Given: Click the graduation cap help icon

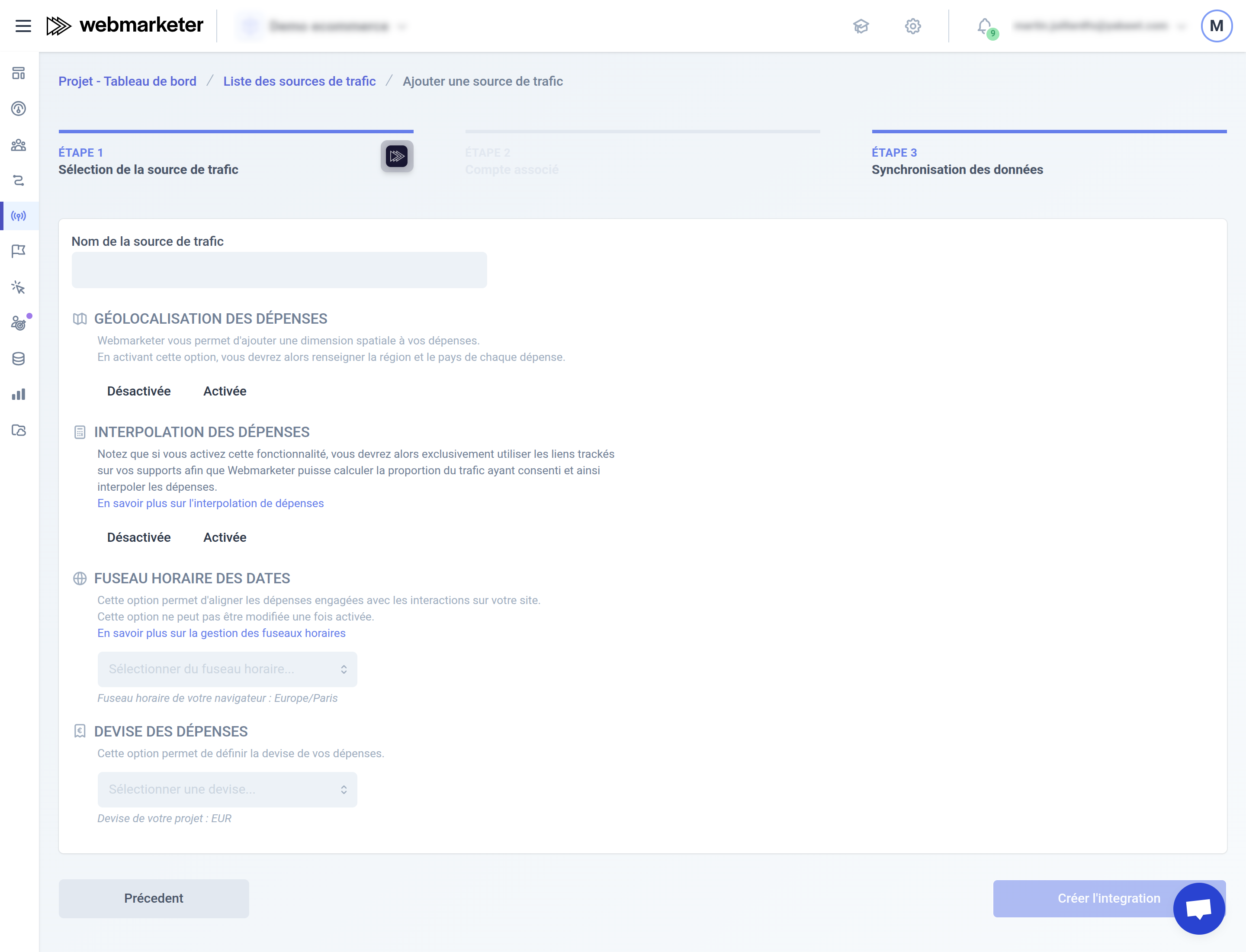Looking at the screenshot, I should click(x=861, y=26).
